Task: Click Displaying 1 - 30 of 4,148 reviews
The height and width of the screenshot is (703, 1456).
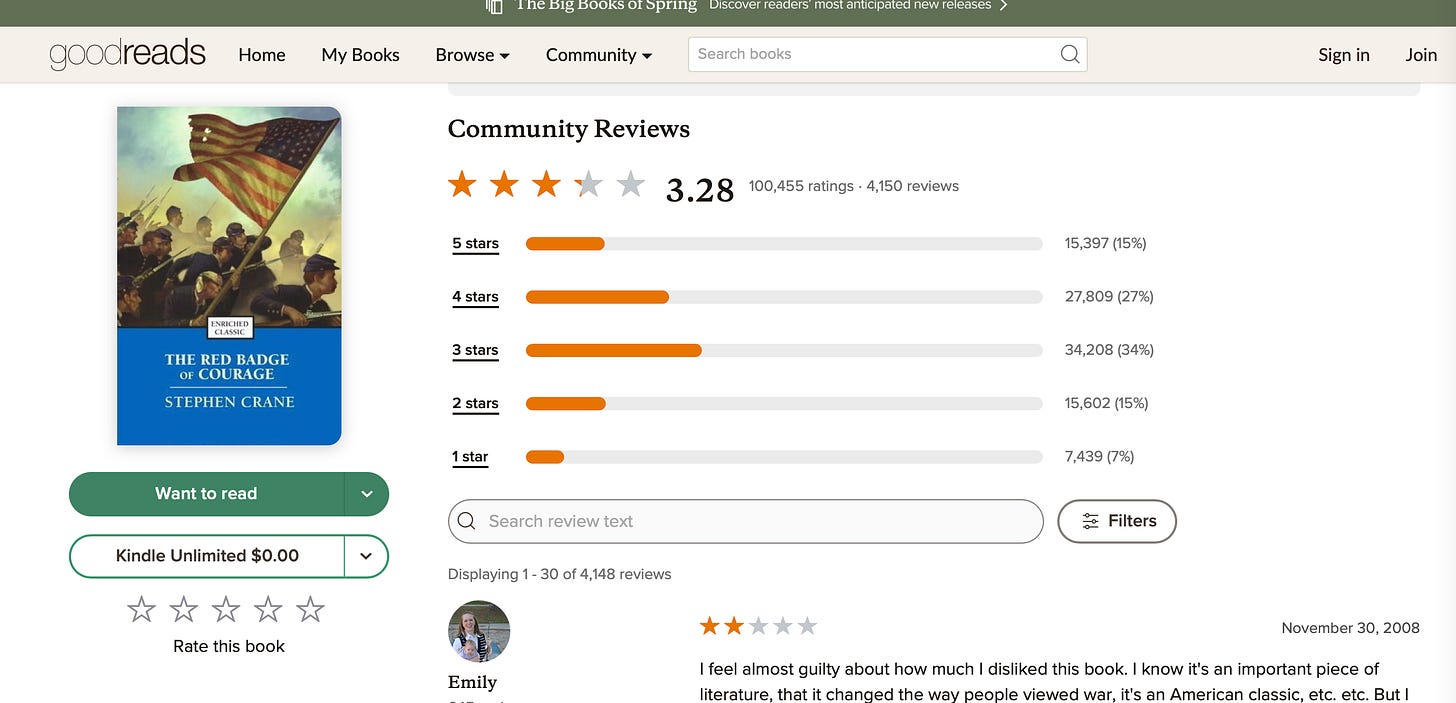Action: pos(559,575)
